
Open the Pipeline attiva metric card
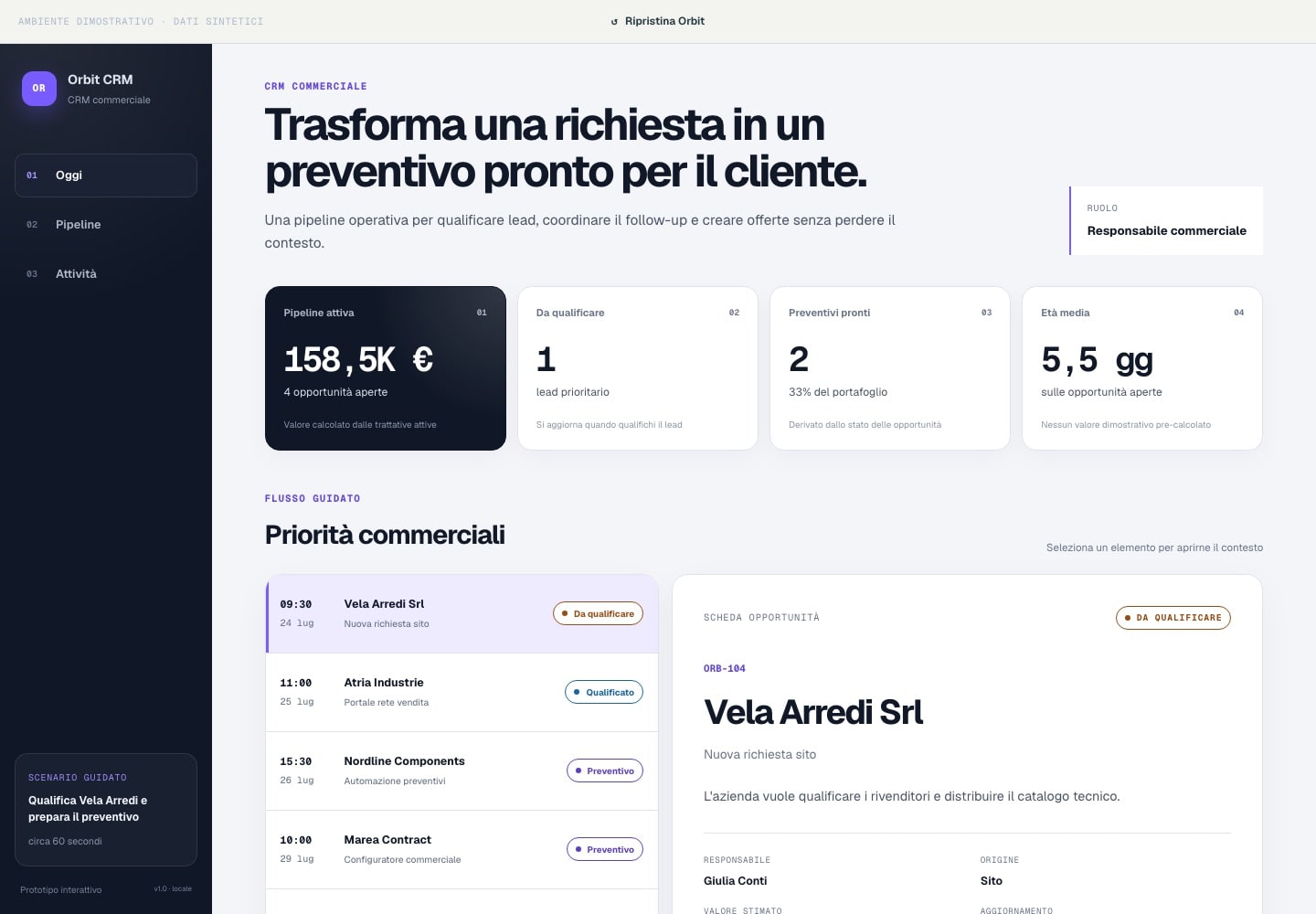click(x=386, y=368)
